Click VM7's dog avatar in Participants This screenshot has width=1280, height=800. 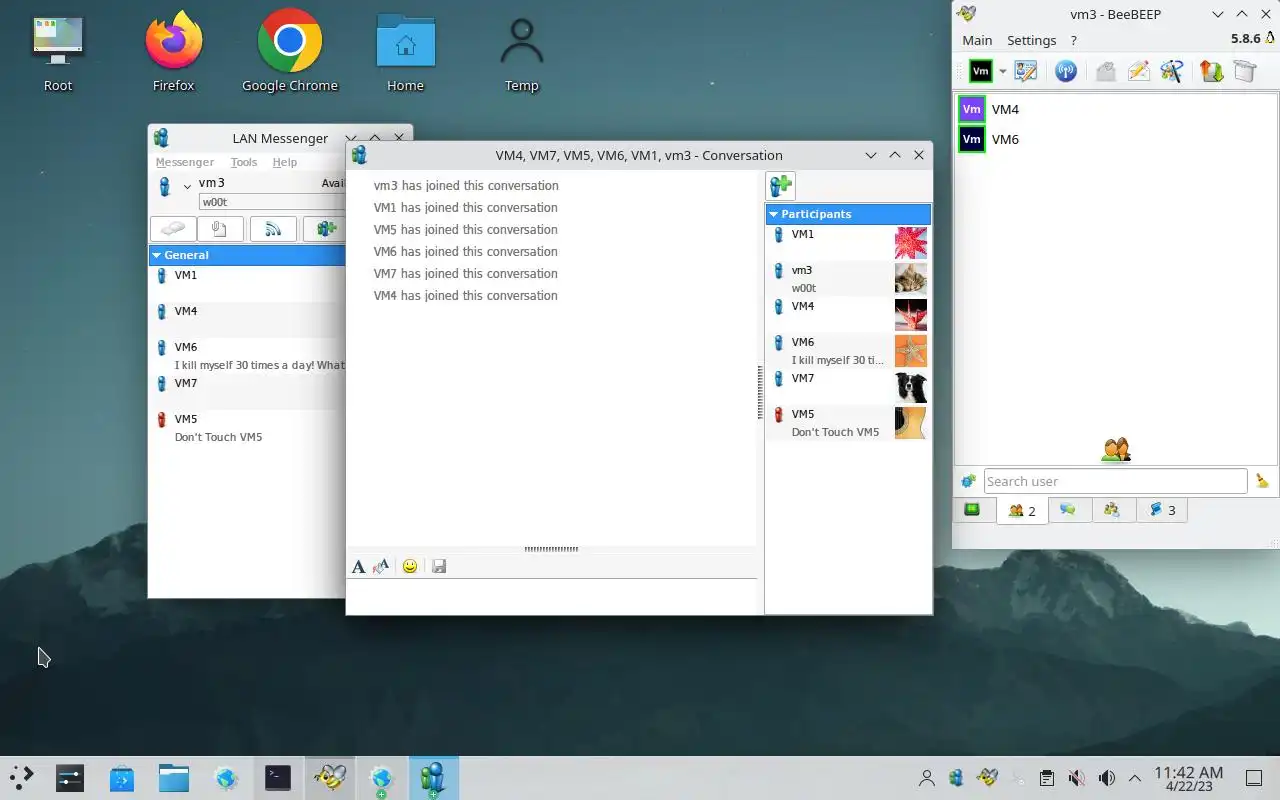[910, 387]
